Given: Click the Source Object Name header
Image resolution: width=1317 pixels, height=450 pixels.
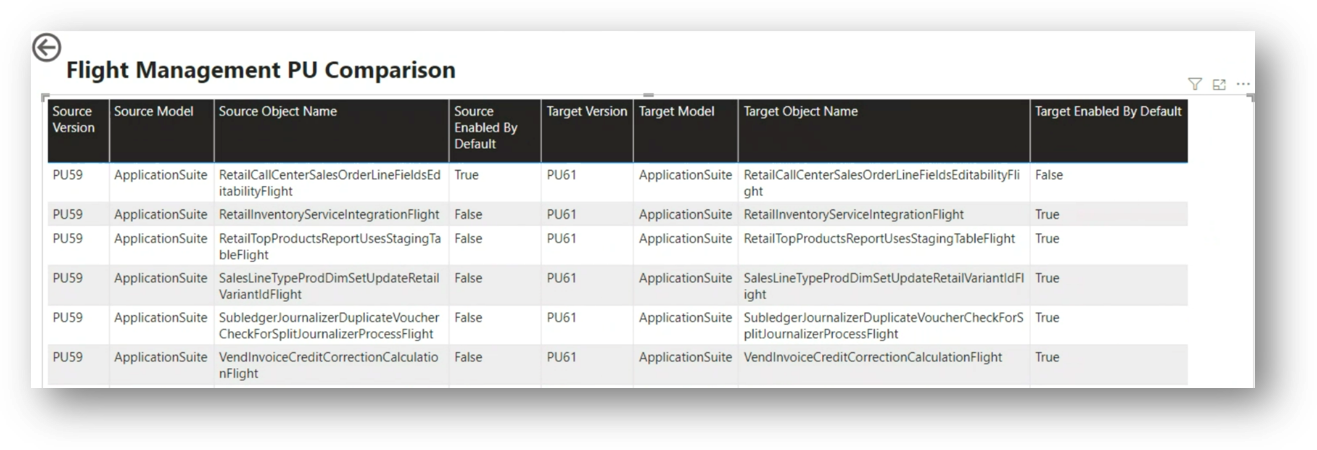Looking at the screenshot, I should 278,112.
